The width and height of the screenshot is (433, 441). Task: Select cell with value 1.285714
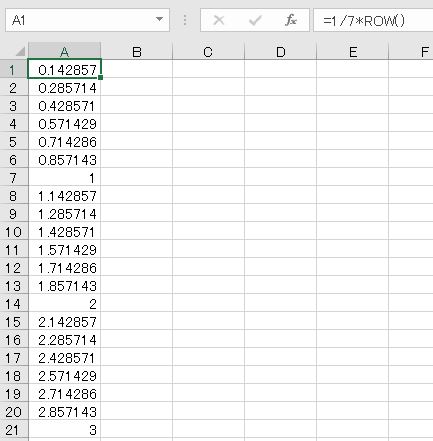65,213
